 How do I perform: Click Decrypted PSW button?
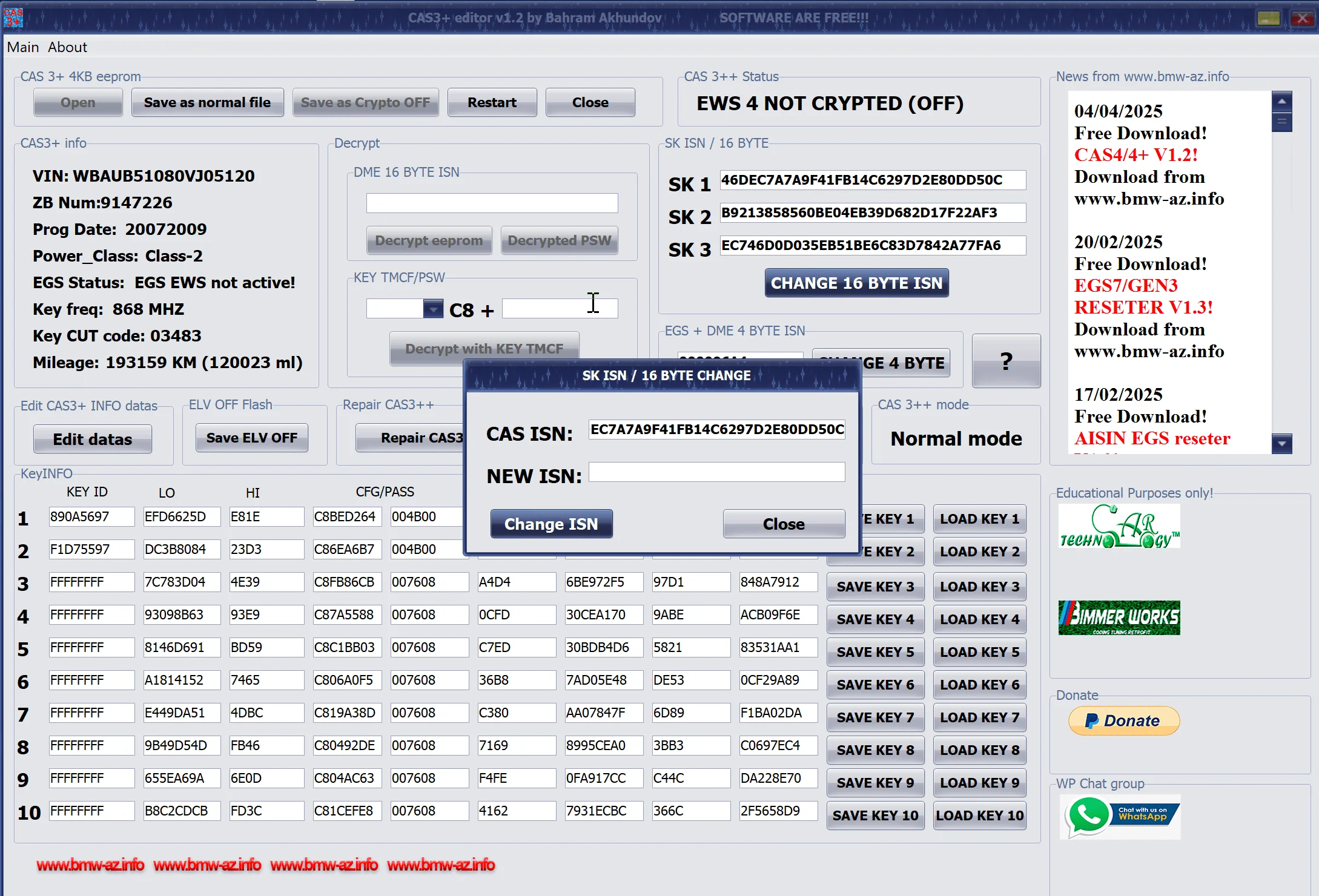click(559, 240)
